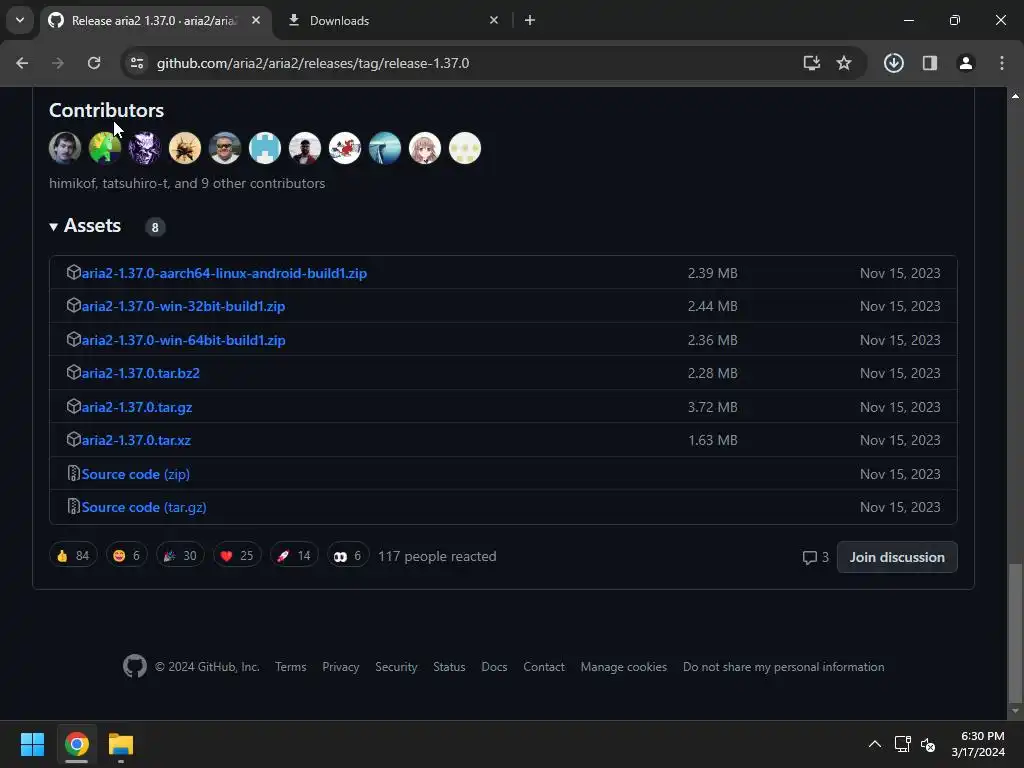Toggle the thumbs up reaction with 84
Screen dimensions: 1024x768
click(73, 556)
